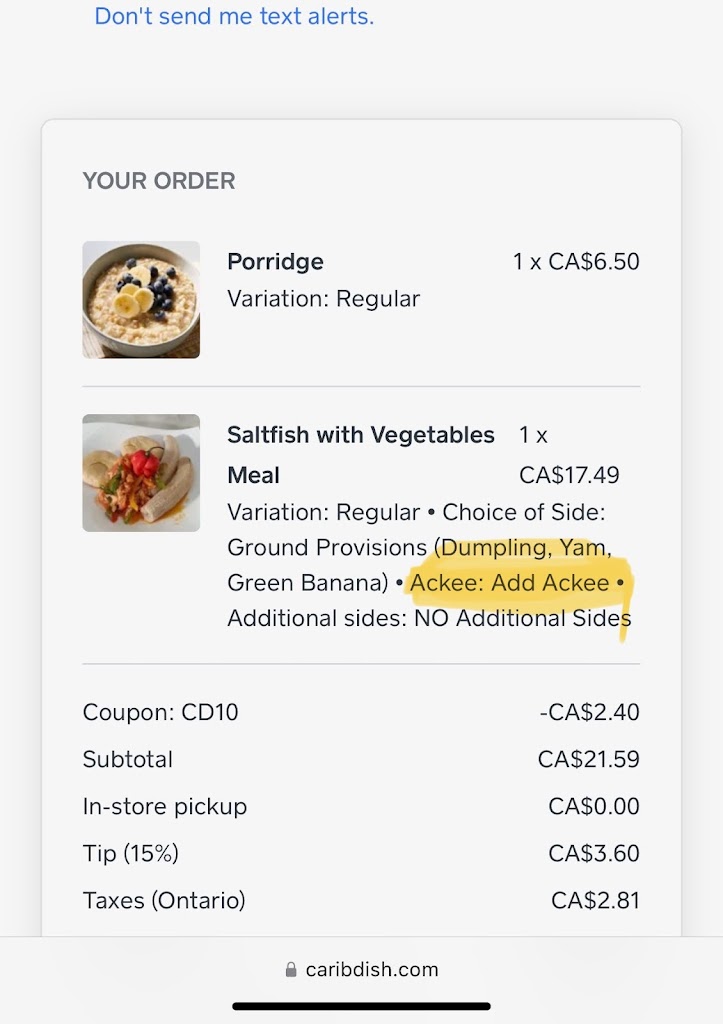Tap the Additional sides: NO Additional Sides text
The height and width of the screenshot is (1024, 723).
429,618
